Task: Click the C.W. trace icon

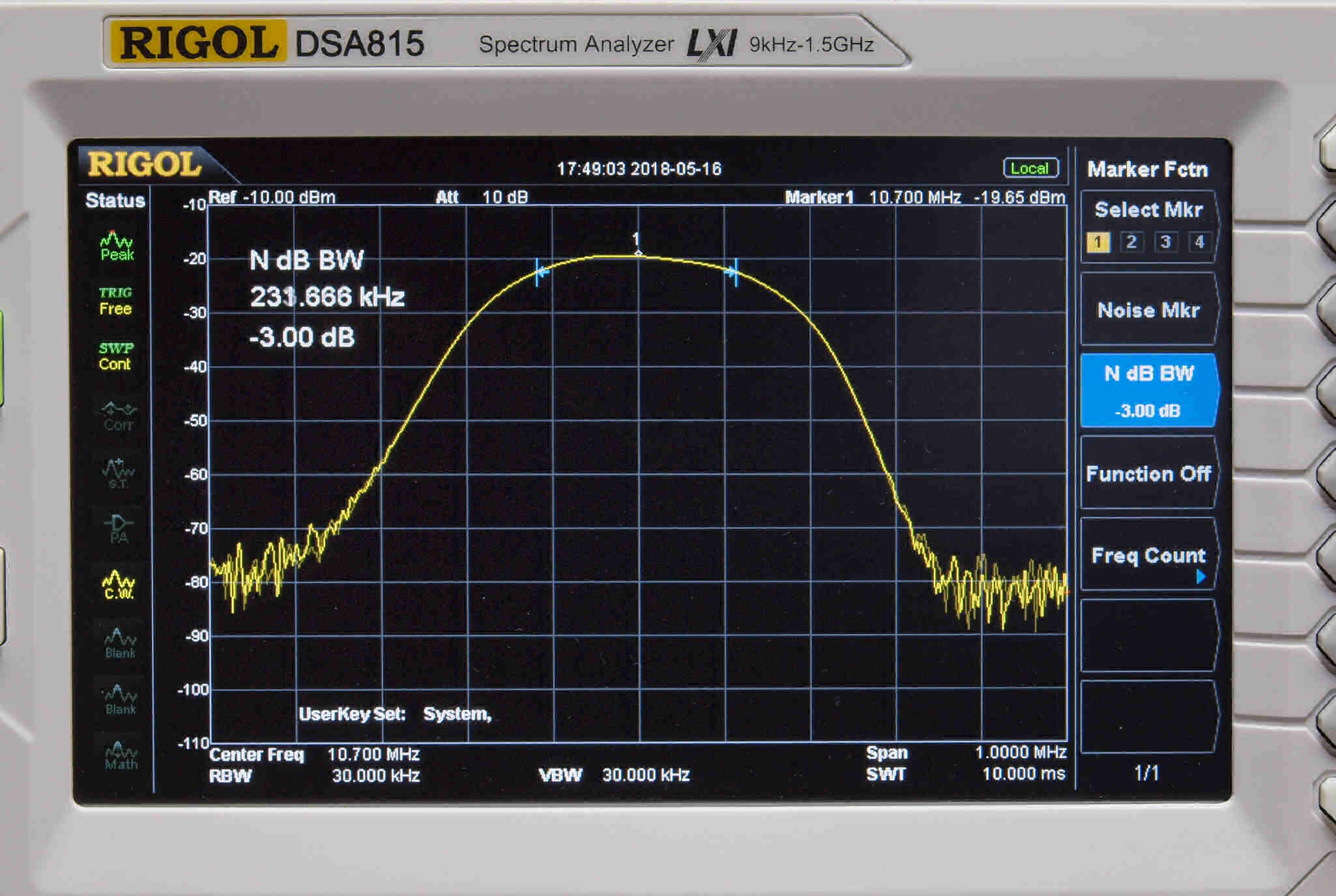Action: pos(119,585)
